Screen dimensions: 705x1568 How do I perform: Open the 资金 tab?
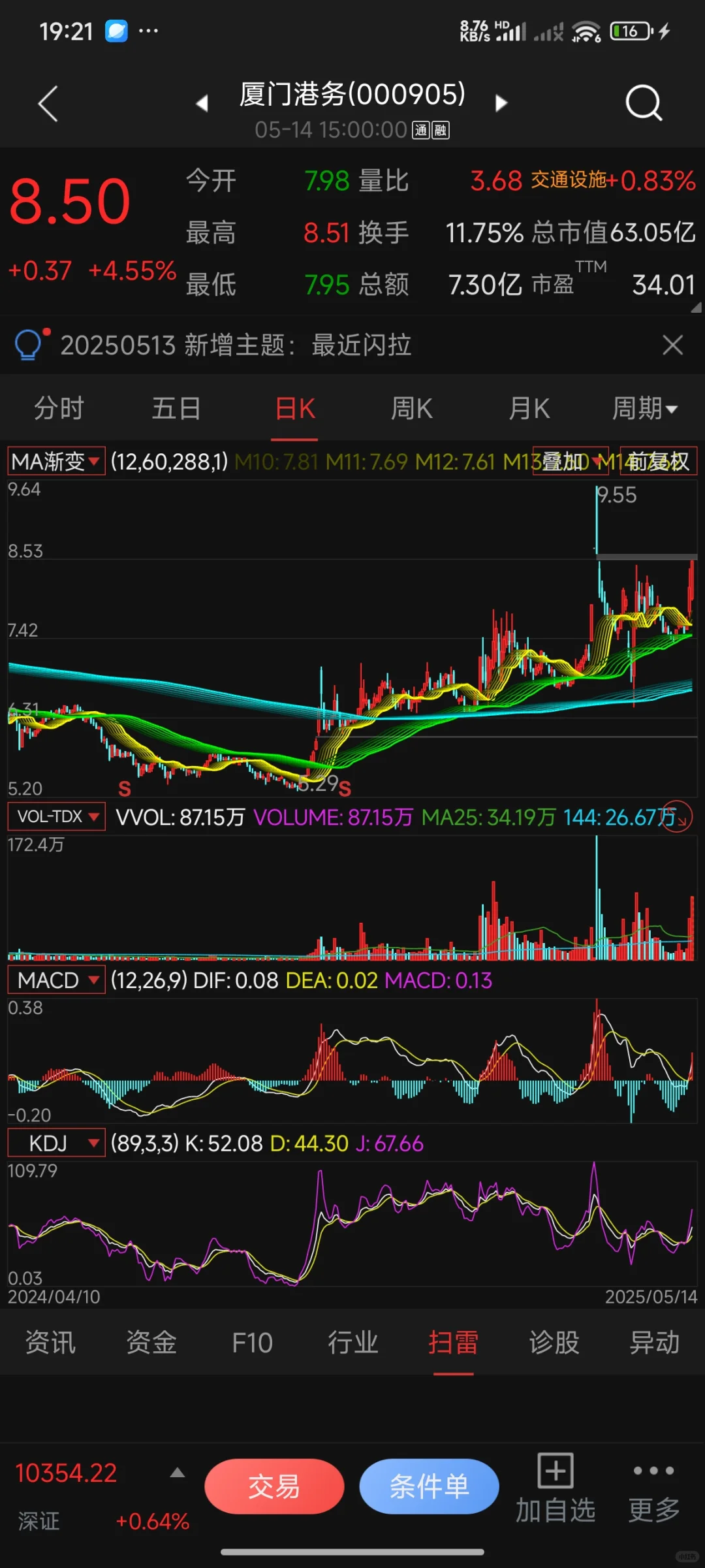[x=151, y=1343]
